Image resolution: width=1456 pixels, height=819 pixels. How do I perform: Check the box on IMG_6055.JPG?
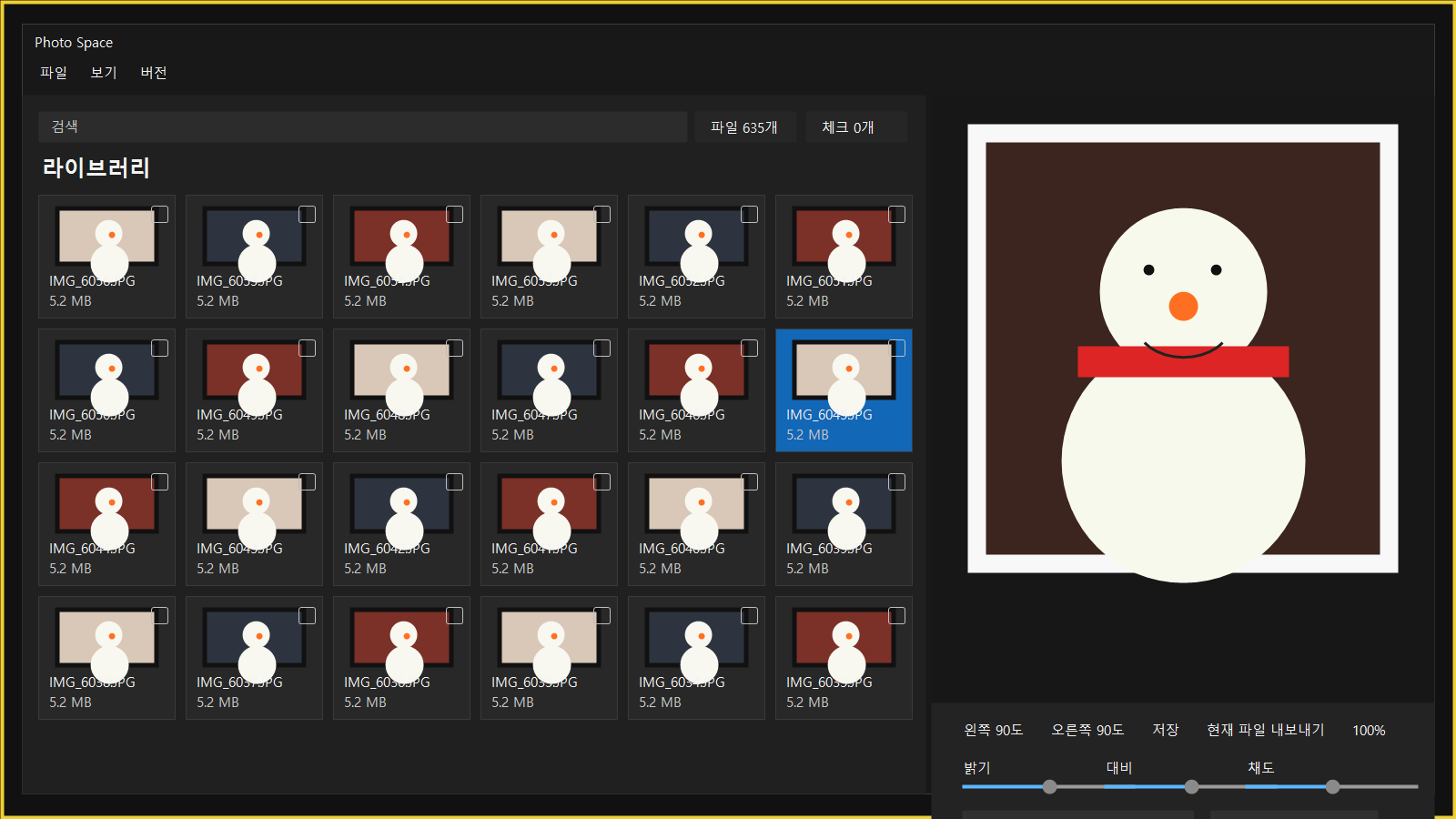coord(308,215)
